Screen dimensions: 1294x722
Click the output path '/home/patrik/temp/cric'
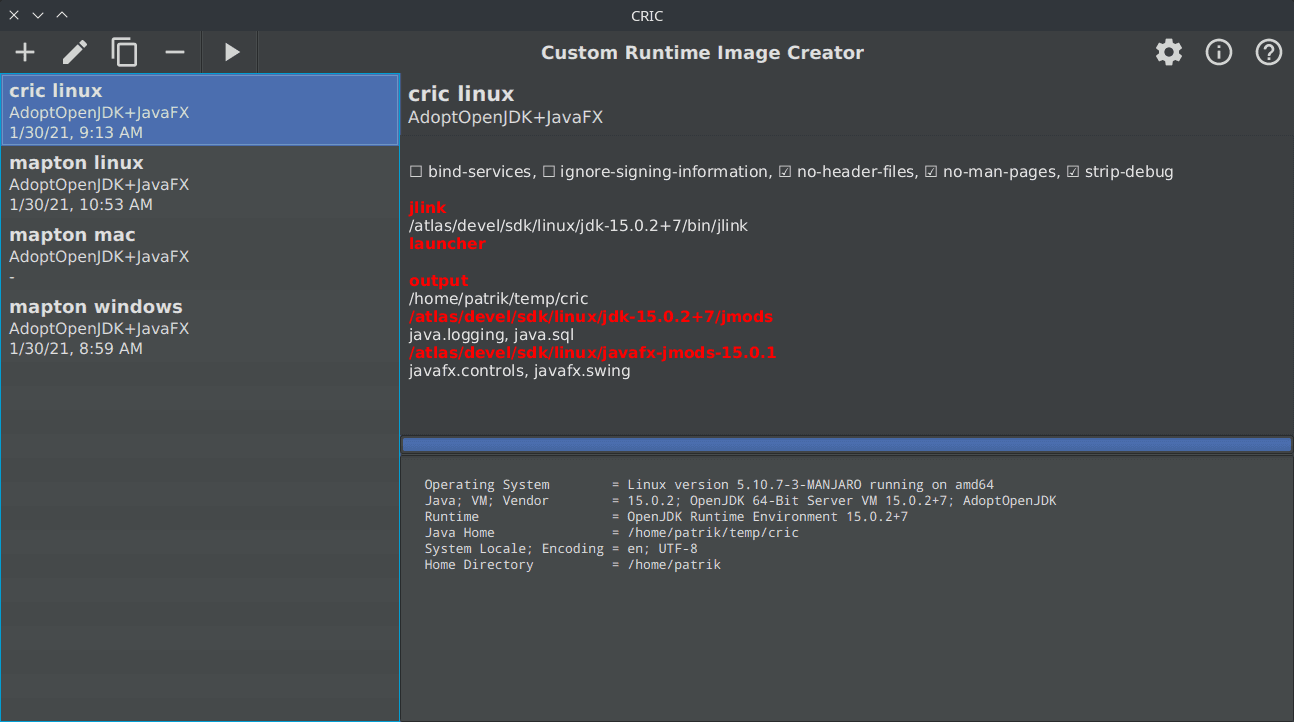point(498,299)
